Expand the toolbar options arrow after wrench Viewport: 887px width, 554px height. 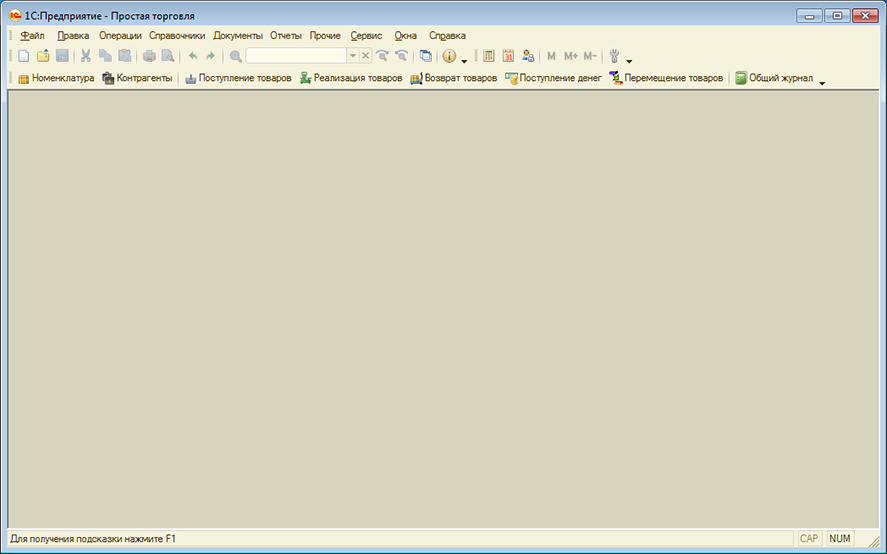[629, 60]
